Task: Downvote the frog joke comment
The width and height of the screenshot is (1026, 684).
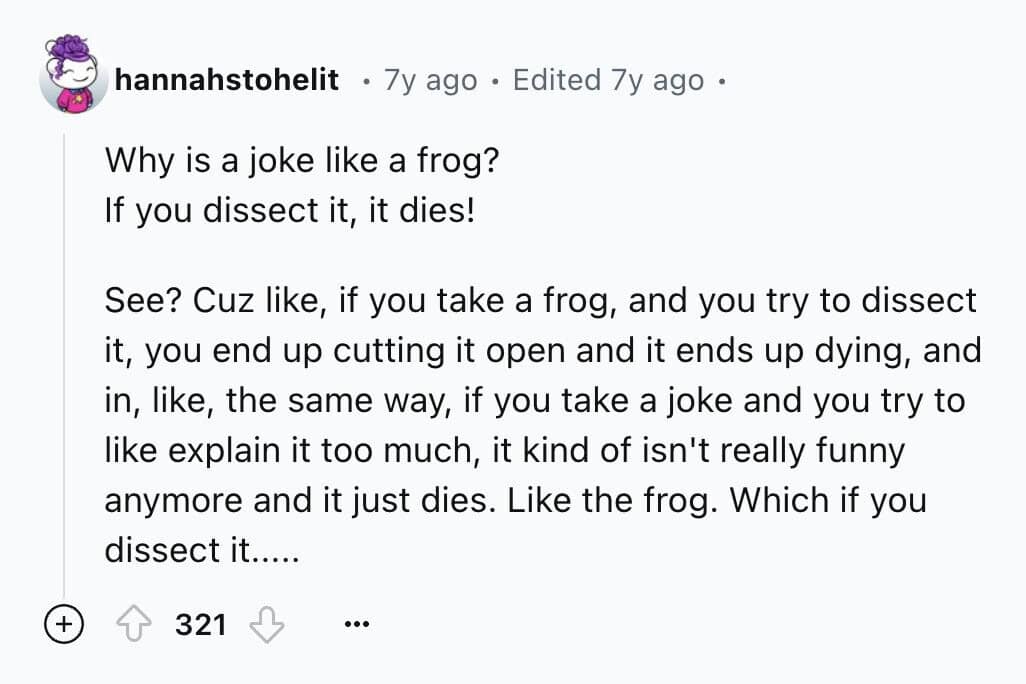Action: 266,626
